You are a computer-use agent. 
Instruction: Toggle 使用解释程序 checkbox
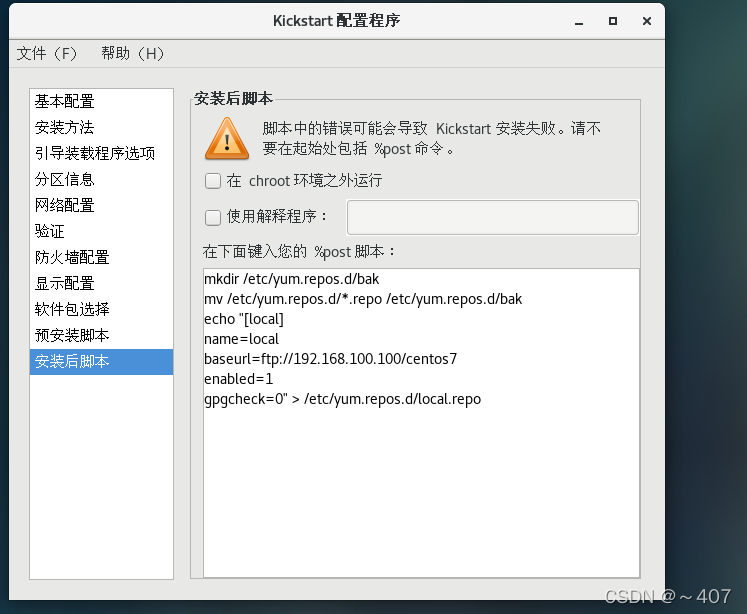(212, 217)
